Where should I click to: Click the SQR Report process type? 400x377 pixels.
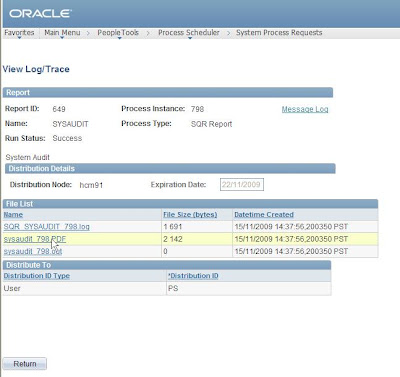(x=211, y=124)
